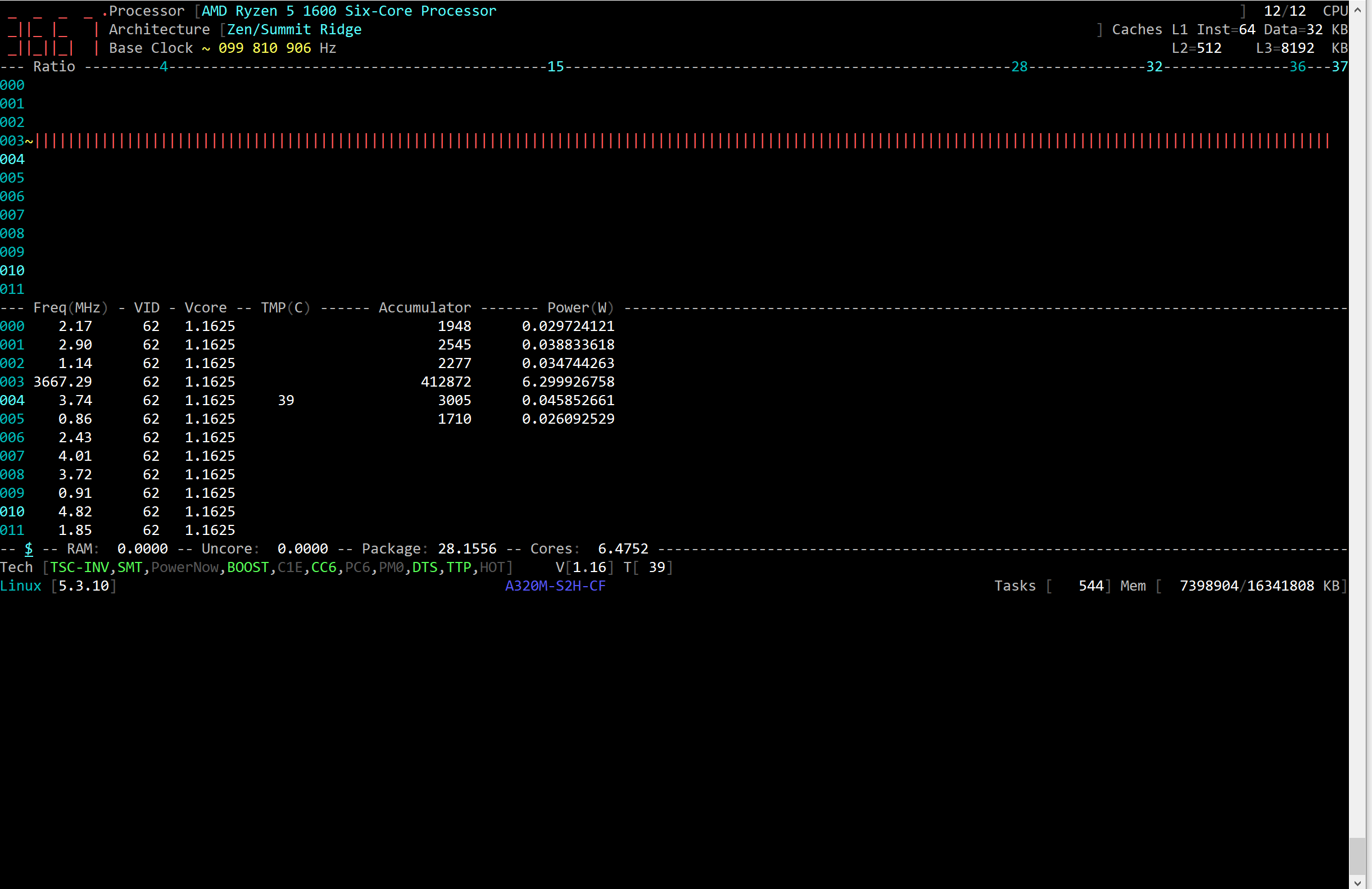Click the RAM power value 0.0000
The height and width of the screenshot is (889, 1372).
(142, 549)
